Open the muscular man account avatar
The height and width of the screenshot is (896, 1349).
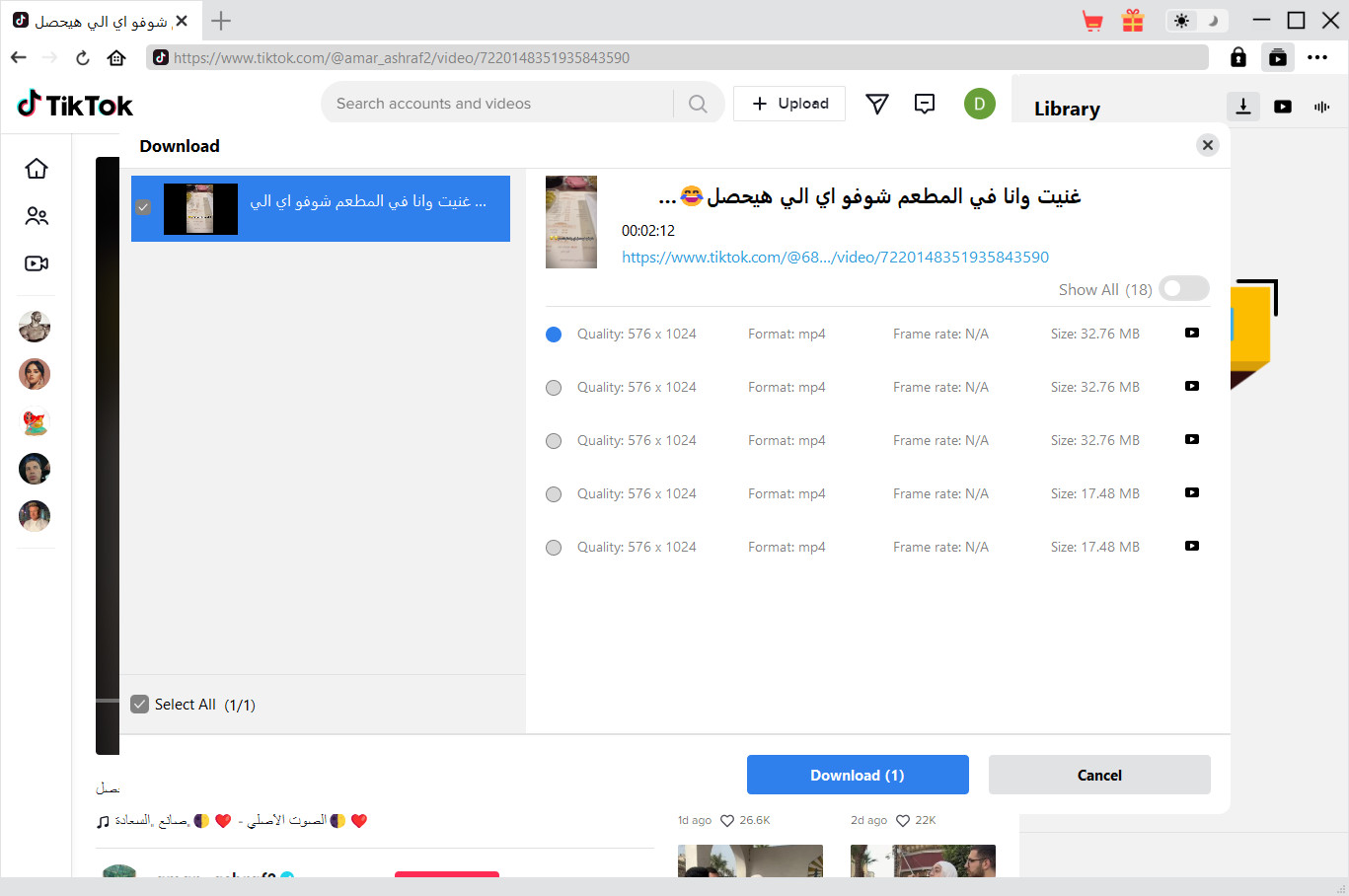tap(35, 327)
